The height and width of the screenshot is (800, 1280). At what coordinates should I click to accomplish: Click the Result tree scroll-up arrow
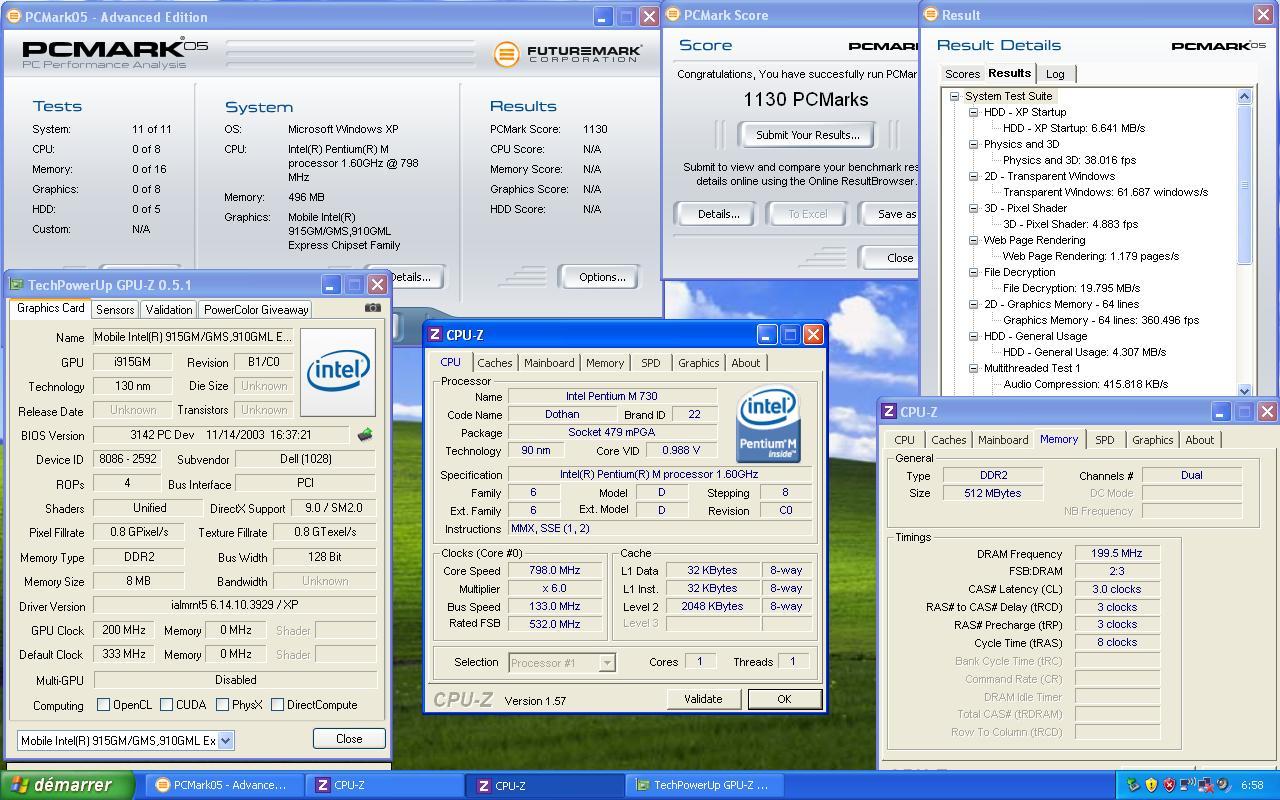tap(1245, 97)
